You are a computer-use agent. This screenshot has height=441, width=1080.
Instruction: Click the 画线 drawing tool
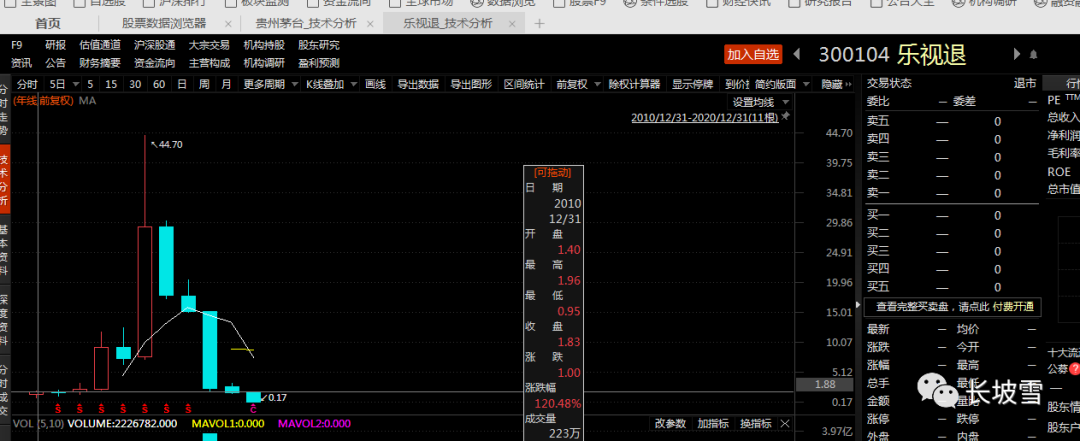[375, 84]
